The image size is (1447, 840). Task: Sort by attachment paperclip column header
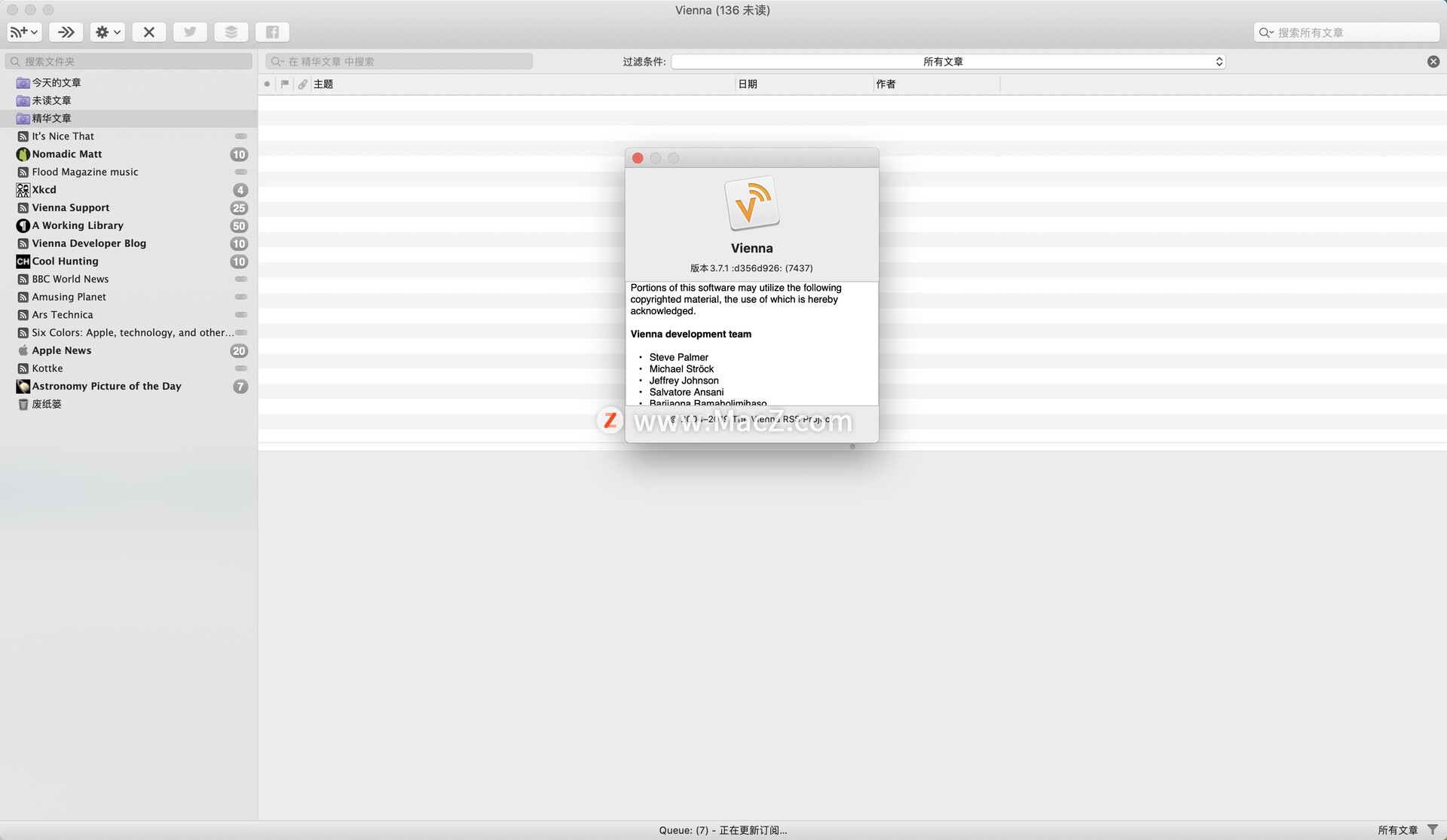coord(302,84)
